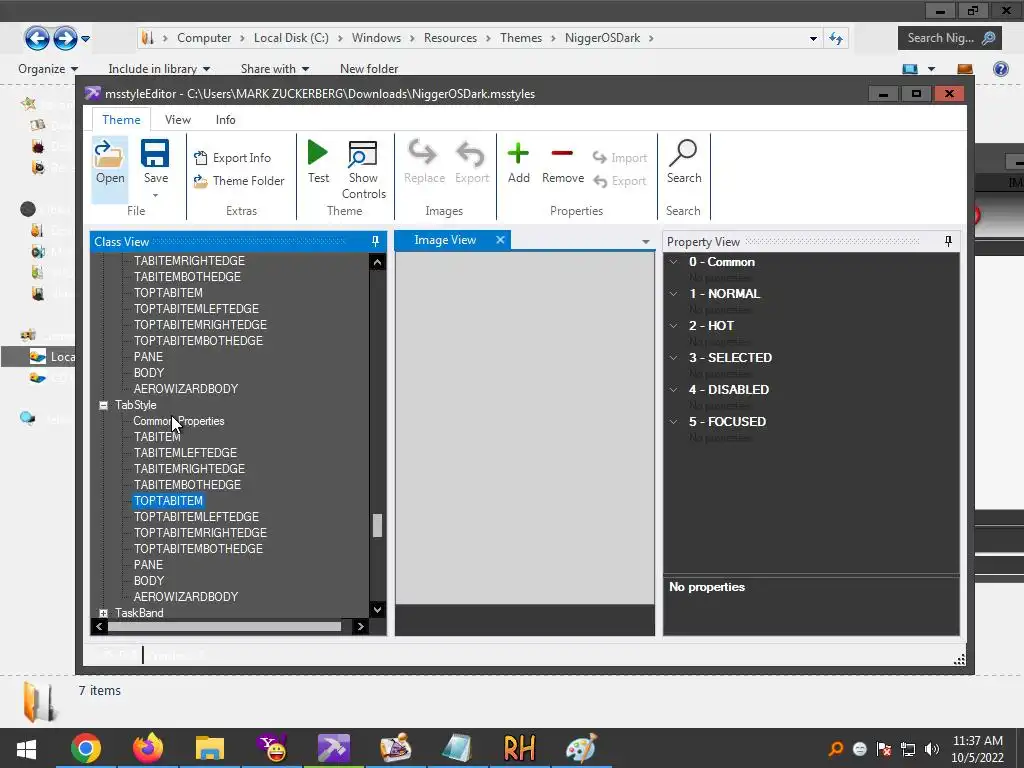Open the Share with menu

[274, 69]
